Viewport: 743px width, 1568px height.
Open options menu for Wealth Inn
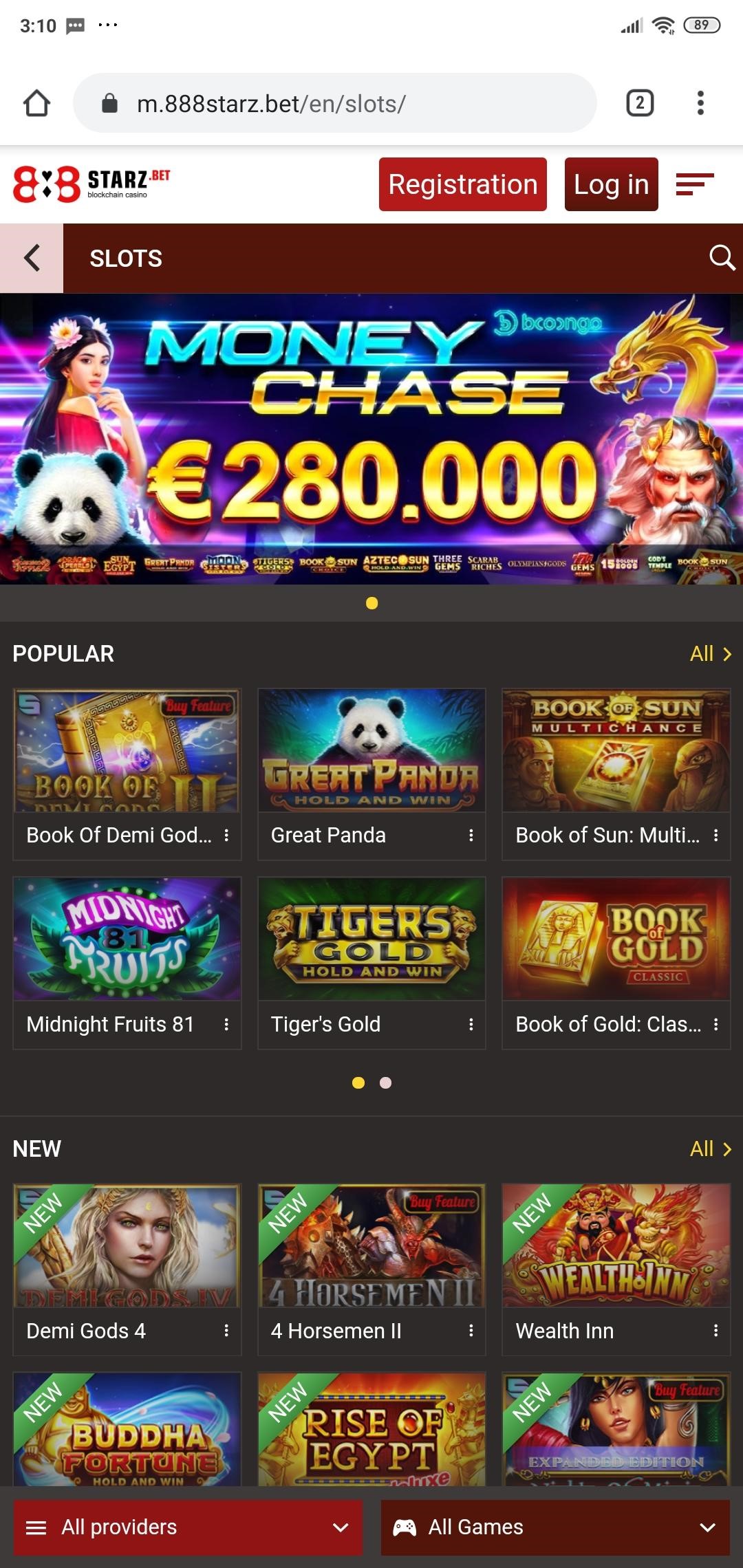(x=716, y=1331)
